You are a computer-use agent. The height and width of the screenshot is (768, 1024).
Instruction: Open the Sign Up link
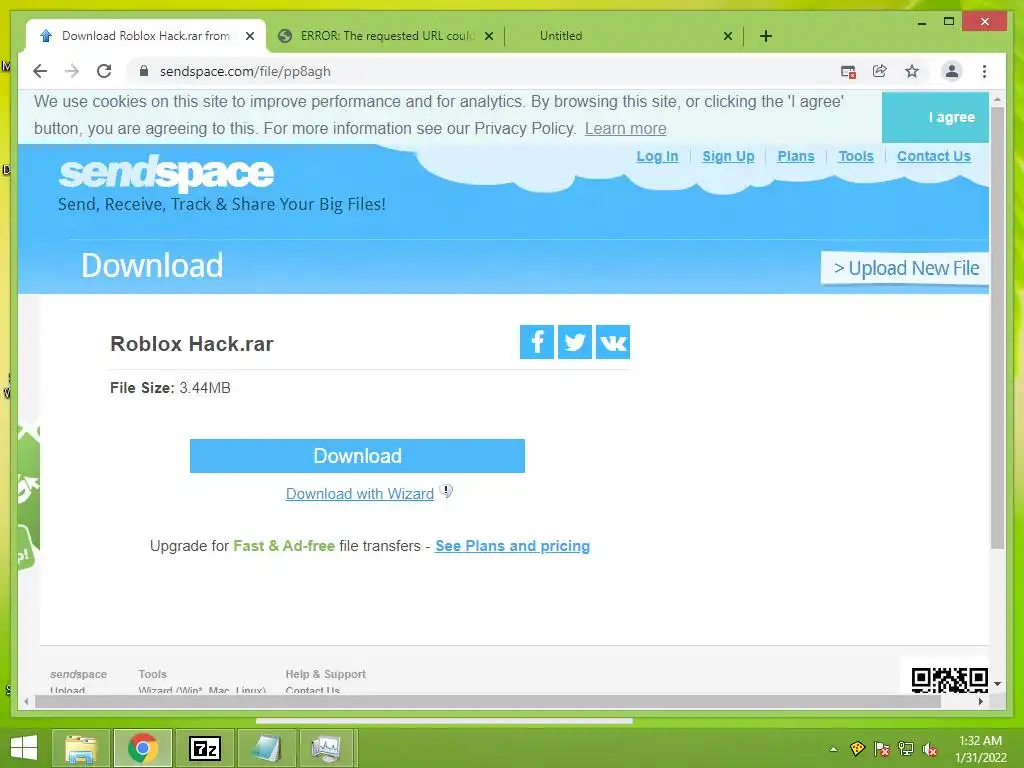(728, 156)
